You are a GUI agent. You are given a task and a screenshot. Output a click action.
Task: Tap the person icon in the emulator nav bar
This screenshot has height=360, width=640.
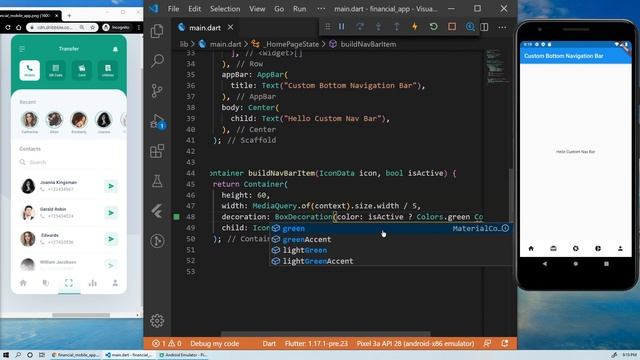620,248
